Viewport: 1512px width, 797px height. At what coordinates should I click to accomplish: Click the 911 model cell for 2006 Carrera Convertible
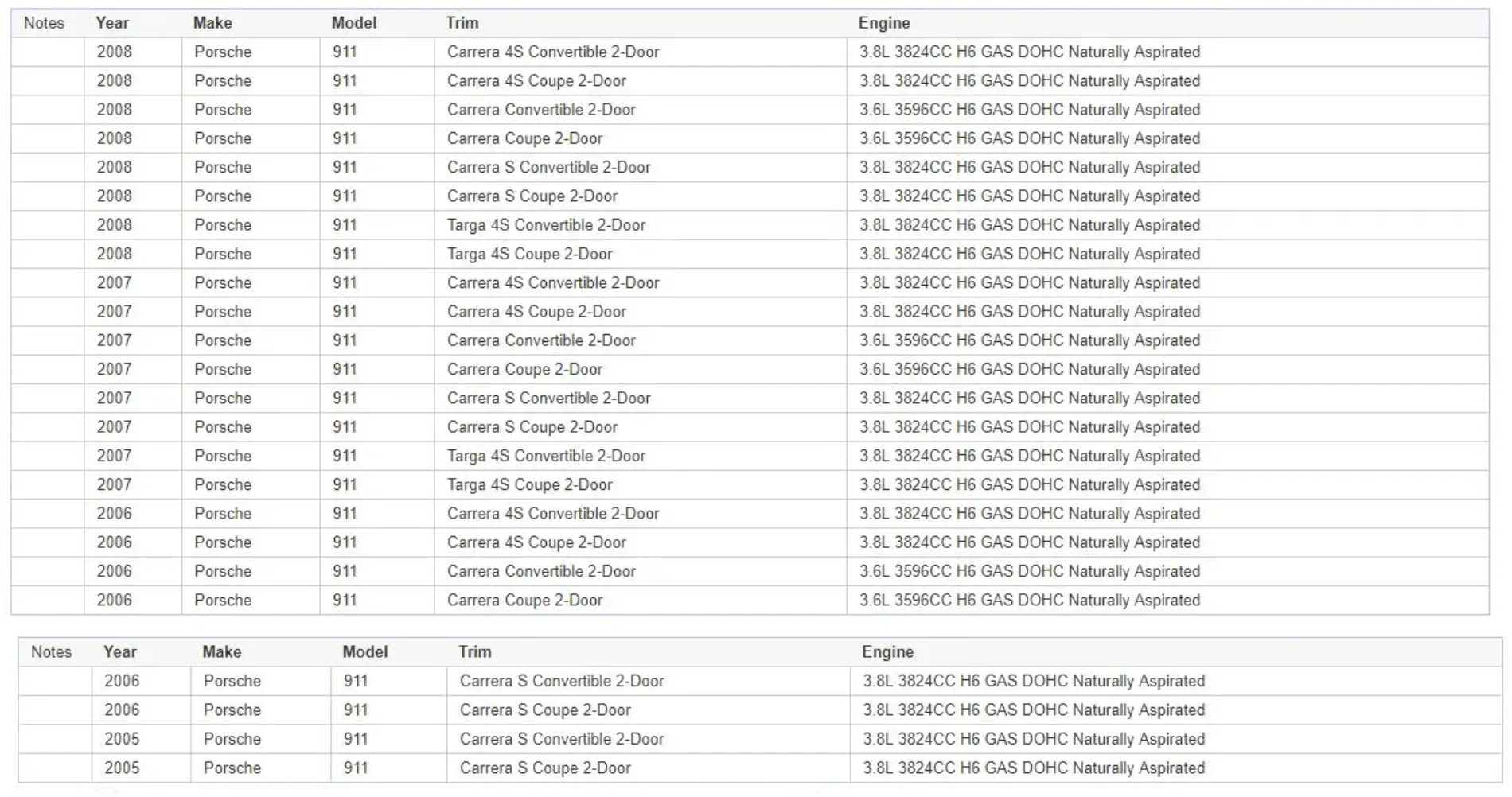tap(345, 572)
